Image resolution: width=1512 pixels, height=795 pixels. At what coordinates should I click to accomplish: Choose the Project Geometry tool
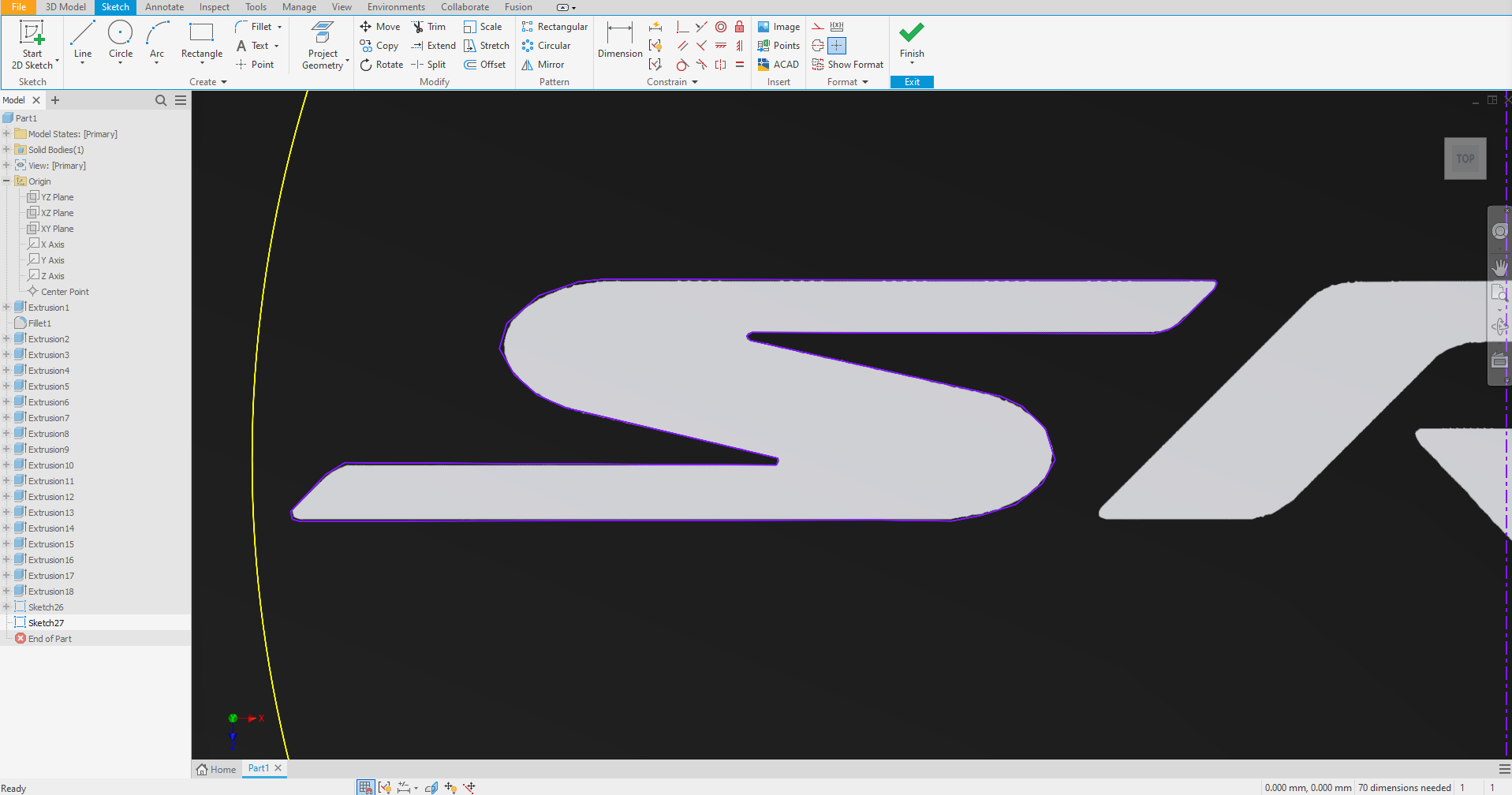tap(323, 45)
